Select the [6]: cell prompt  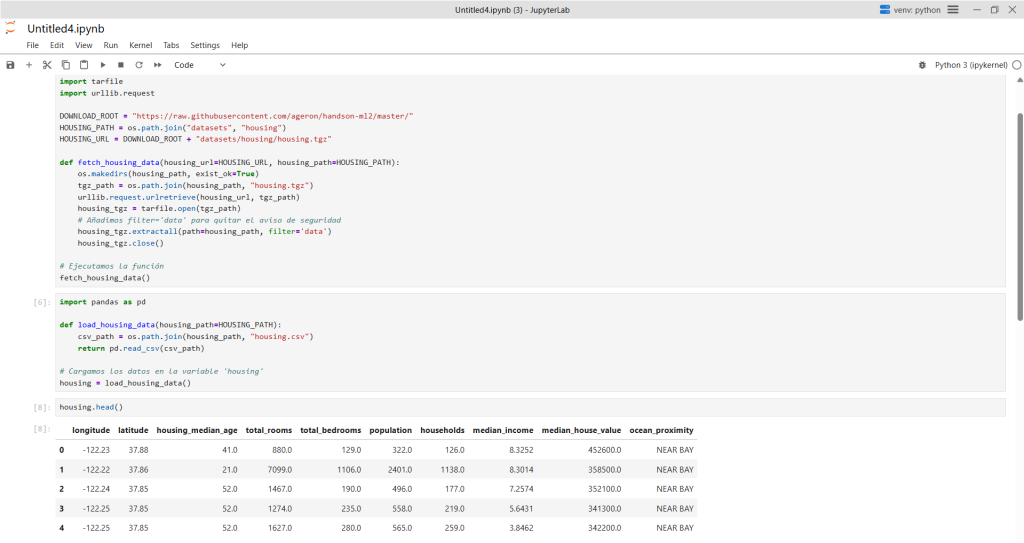[x=41, y=302]
